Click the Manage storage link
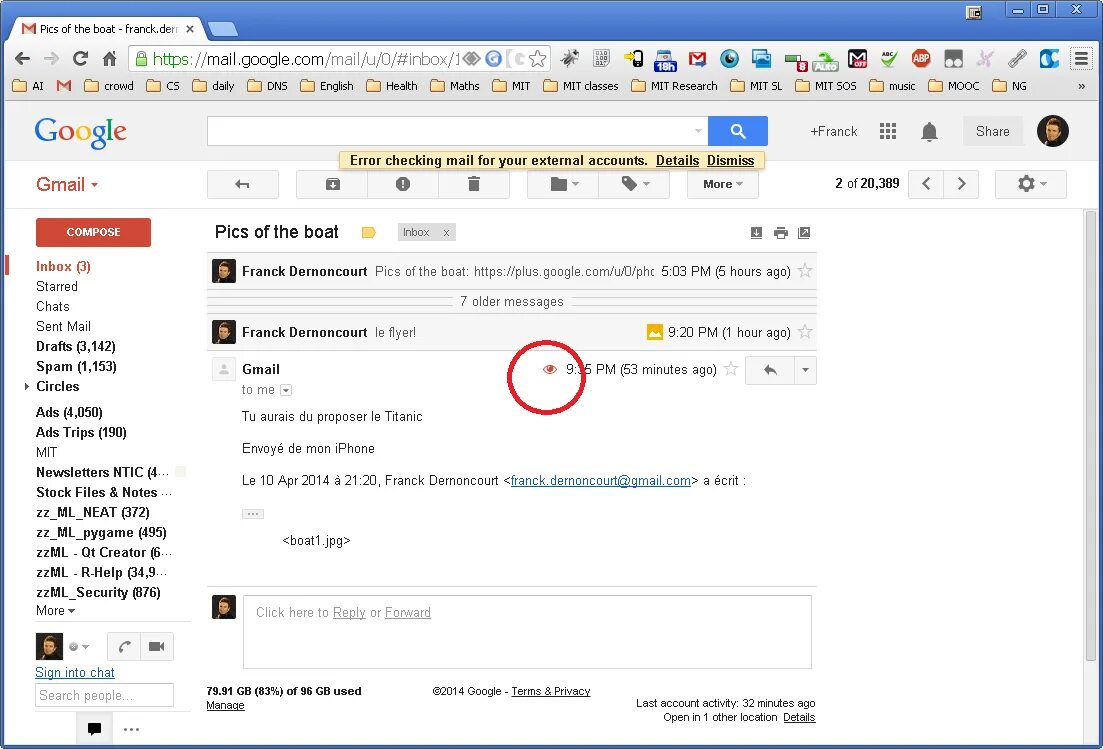 [x=225, y=705]
